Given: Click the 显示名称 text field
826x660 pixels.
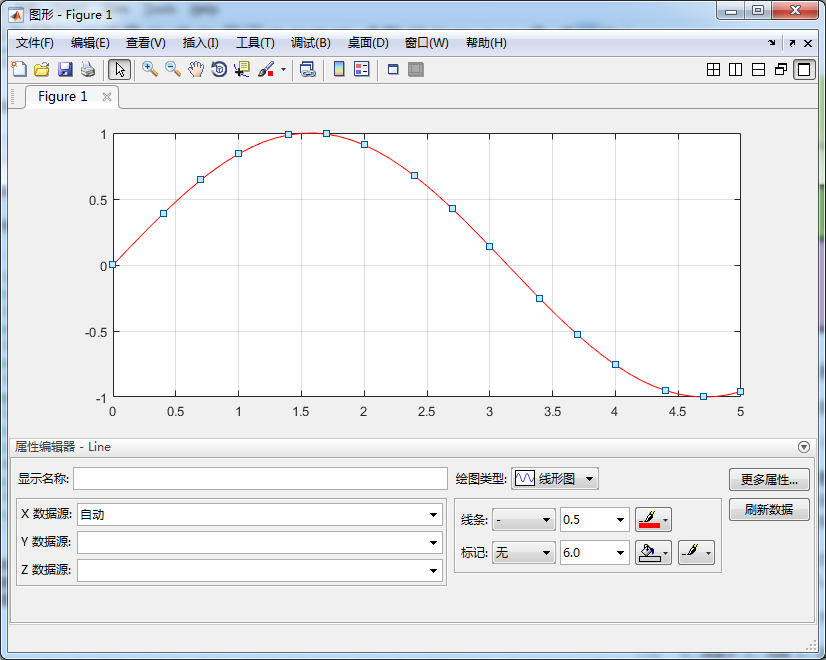Looking at the screenshot, I should [260, 479].
